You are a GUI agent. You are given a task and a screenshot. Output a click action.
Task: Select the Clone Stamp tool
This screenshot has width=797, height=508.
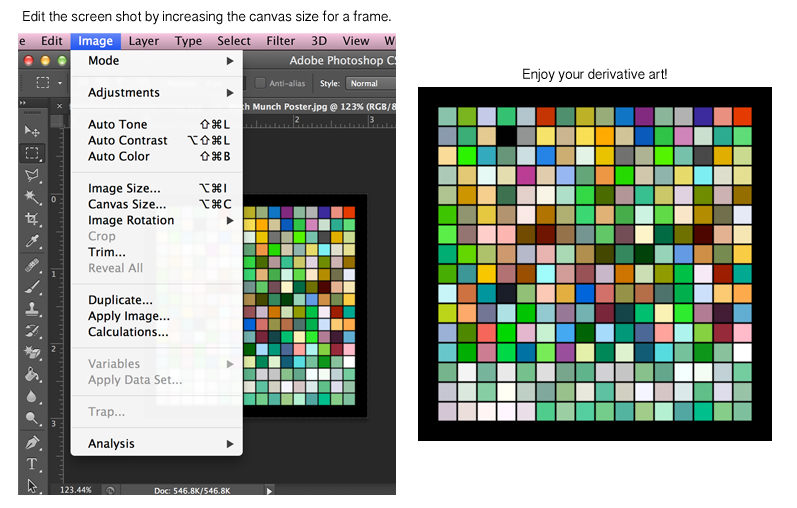[x=32, y=308]
